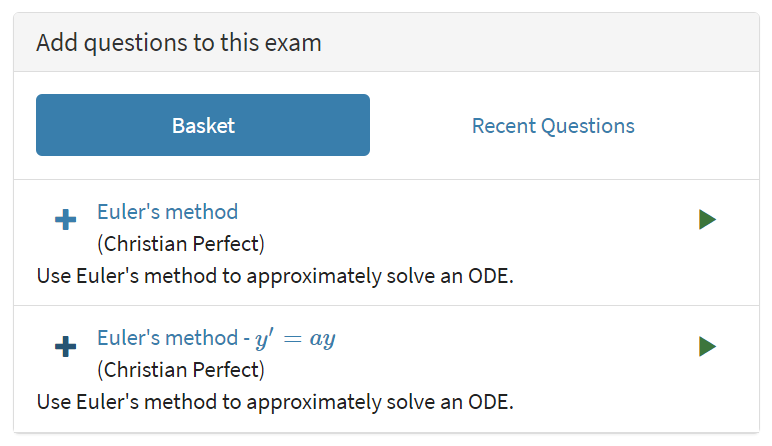
Task: Hit the green play triangle in the bottom question row
Action: pos(707,347)
